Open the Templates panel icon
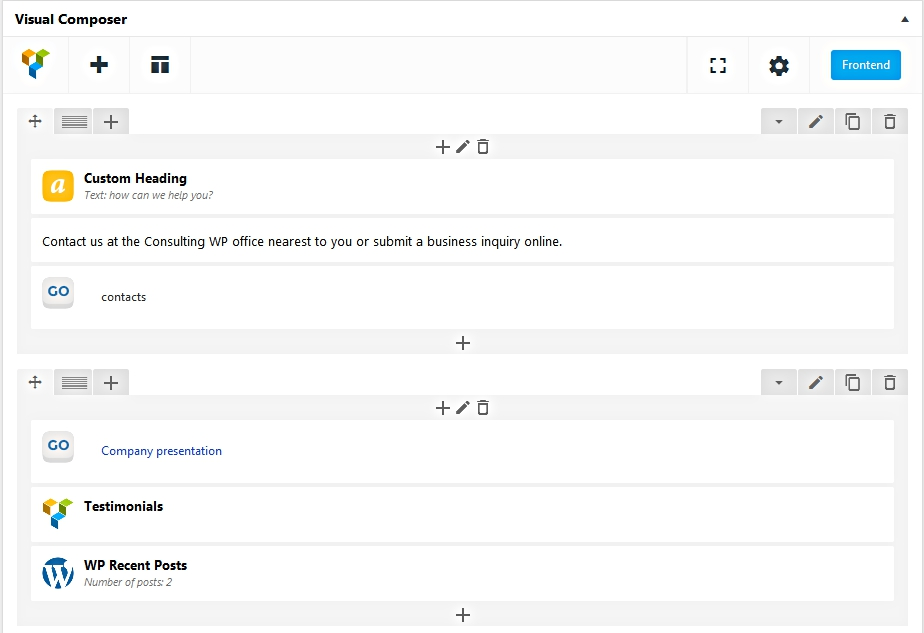Screen dimensions: 924x633 [x=160, y=65]
